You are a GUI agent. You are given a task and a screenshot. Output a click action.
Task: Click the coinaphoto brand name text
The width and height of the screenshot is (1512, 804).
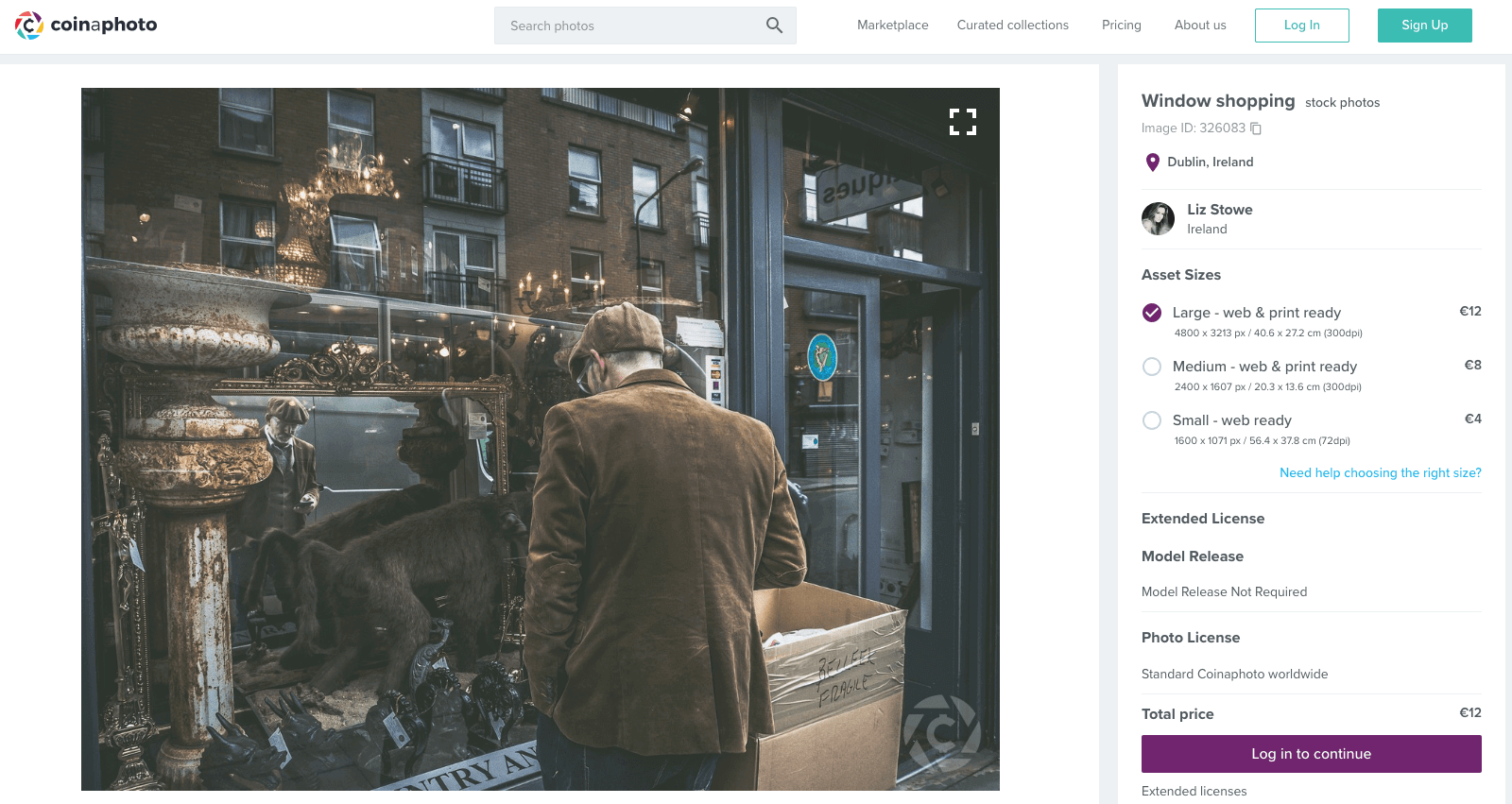[x=104, y=25]
